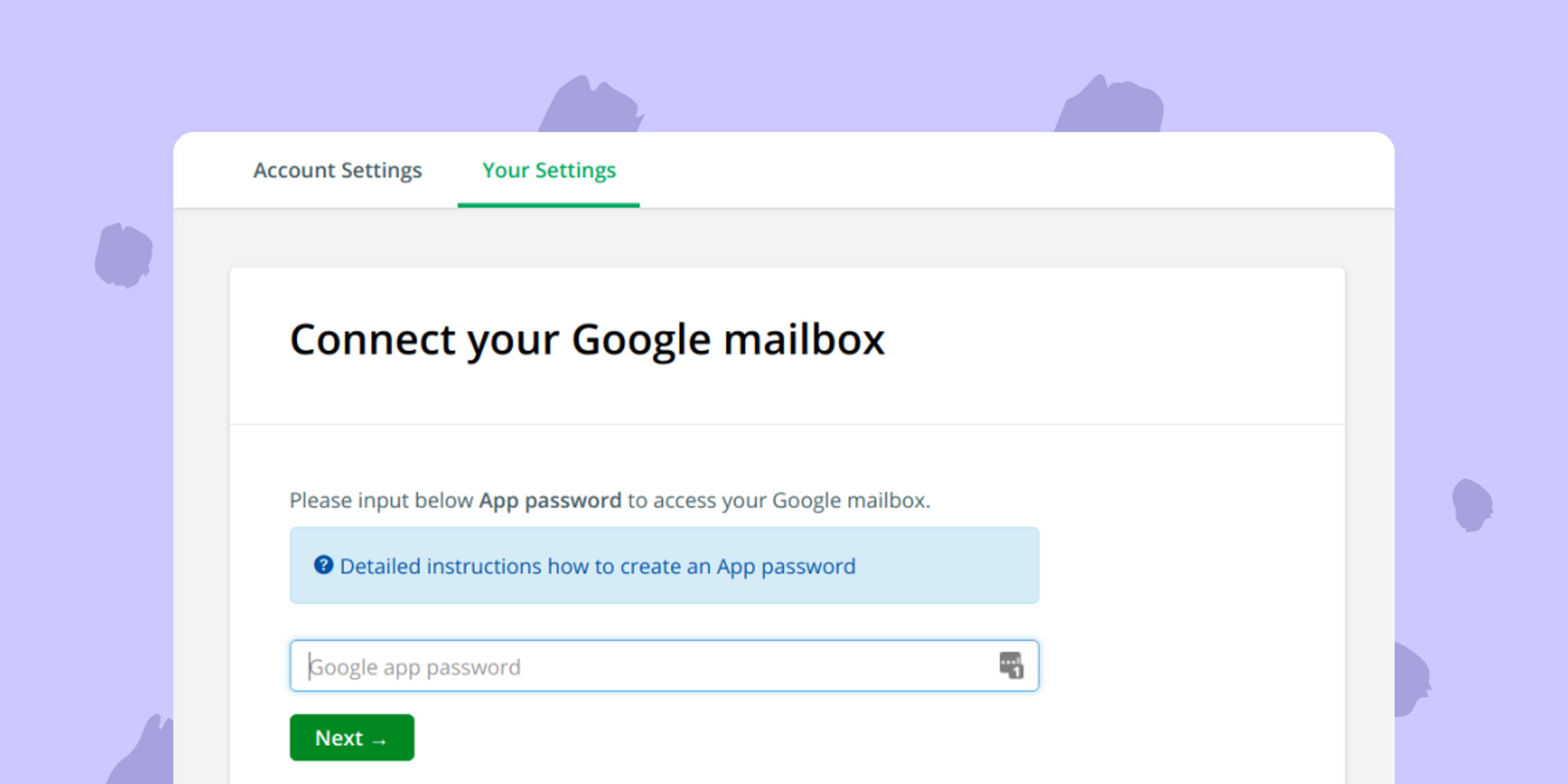Focus the Google app password input field

click(x=609, y=665)
